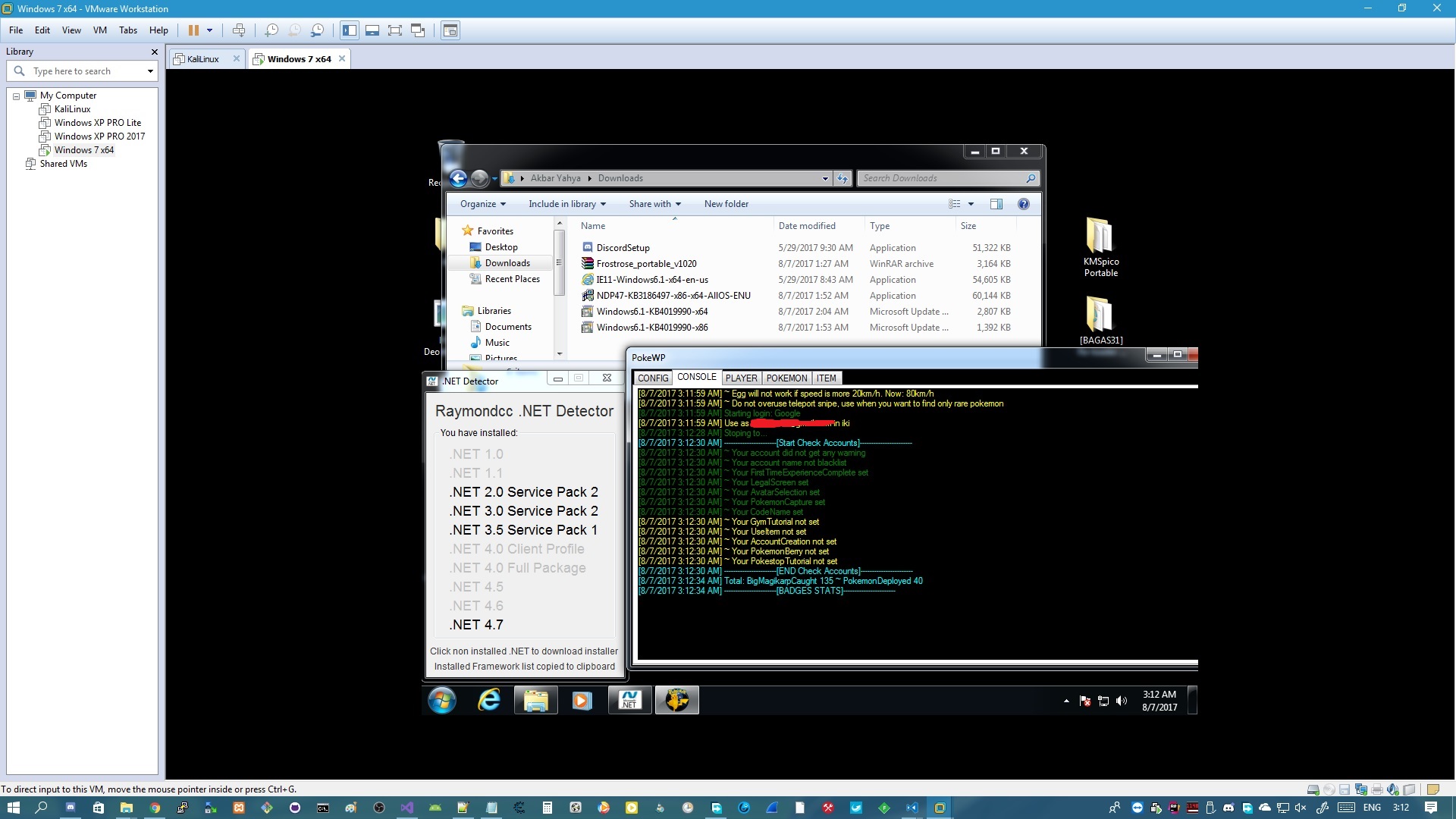Click the .NET Detector taskbar button
This screenshot has width=1456, height=819.
(629, 700)
